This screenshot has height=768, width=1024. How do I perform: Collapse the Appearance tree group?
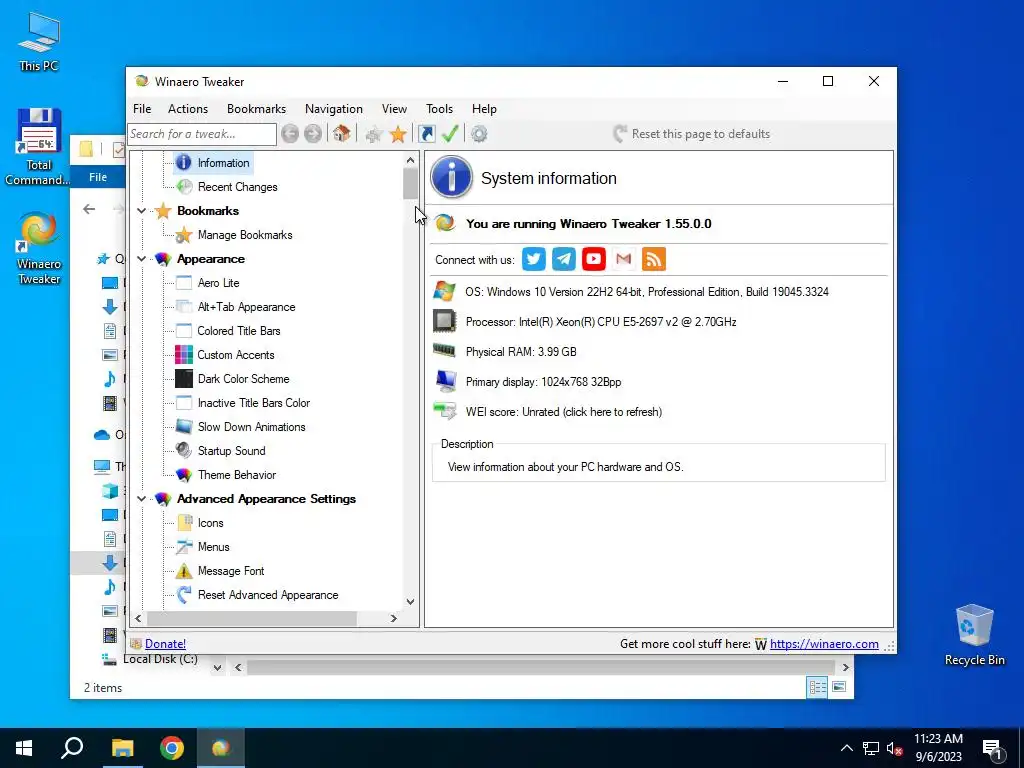point(141,259)
